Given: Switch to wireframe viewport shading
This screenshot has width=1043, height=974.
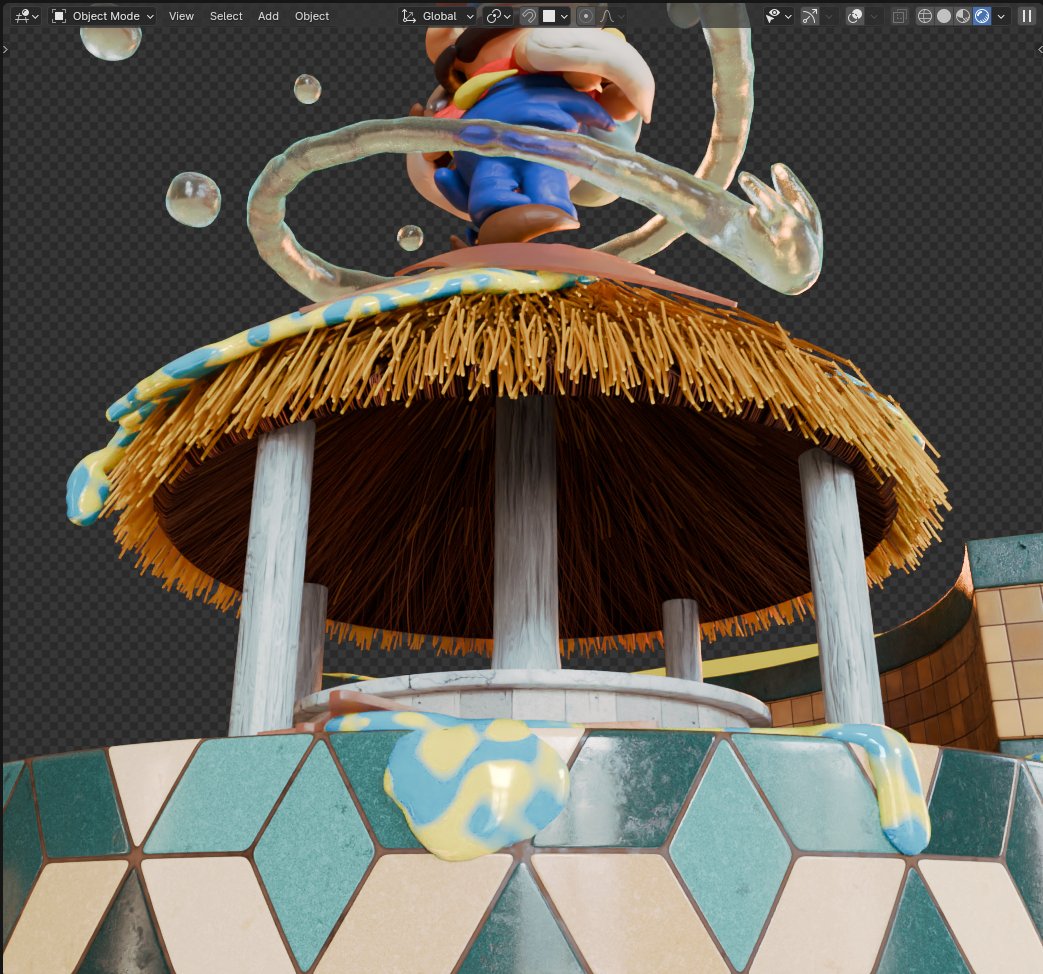Looking at the screenshot, I should 925,16.
